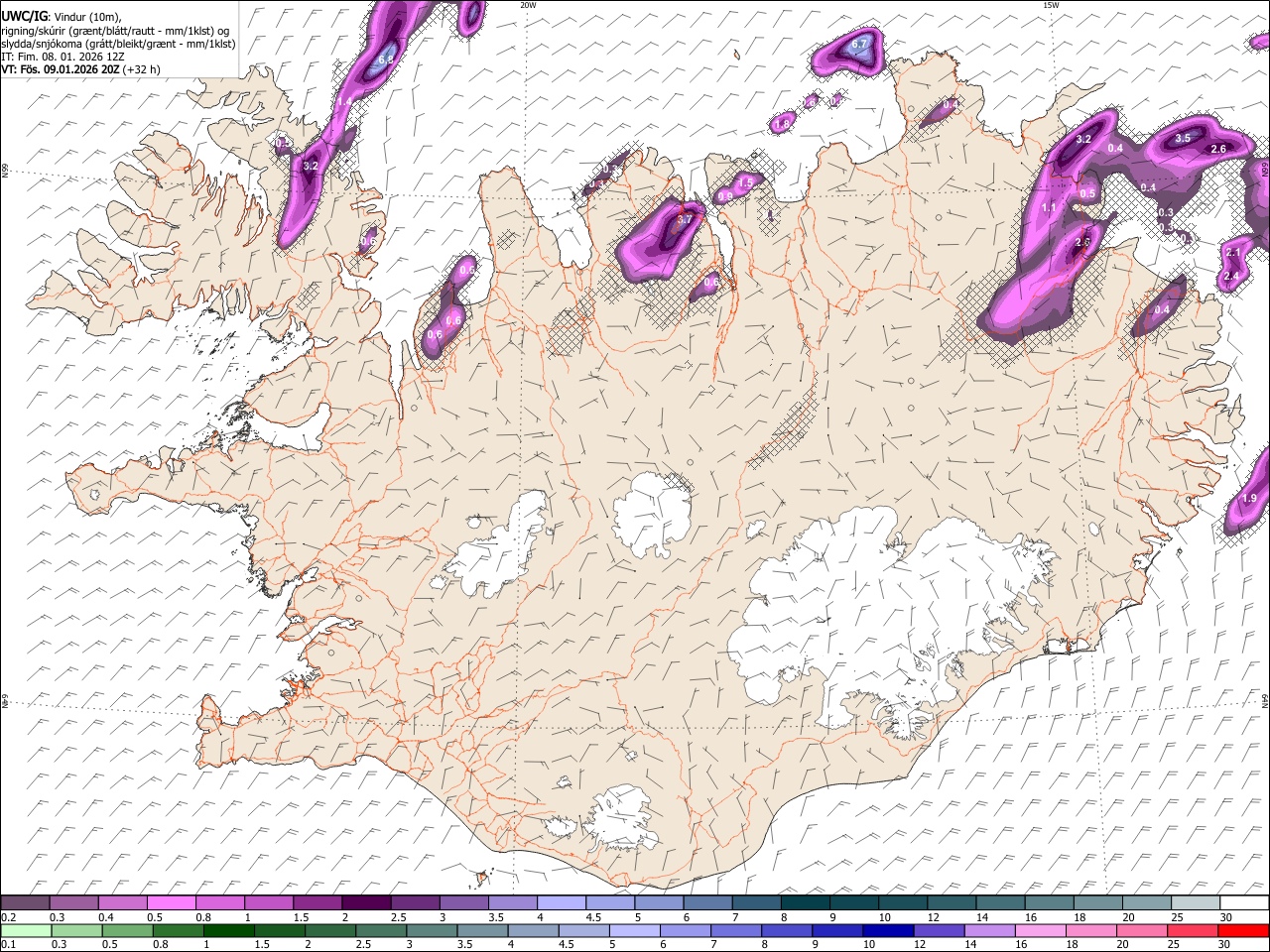This screenshot has width=1270, height=952.
Task: Click the 6.7 precipitation value label
Action: [860, 44]
